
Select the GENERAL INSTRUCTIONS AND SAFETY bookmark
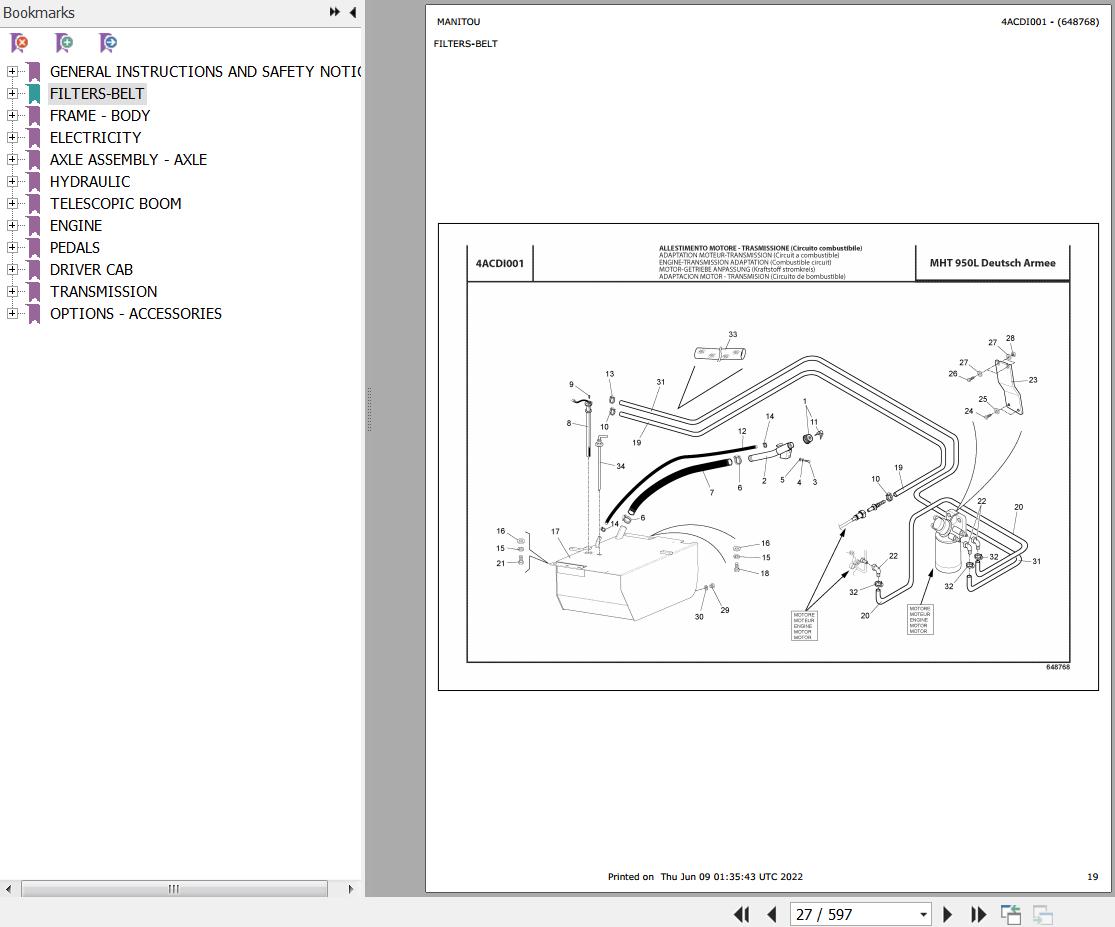206,72
